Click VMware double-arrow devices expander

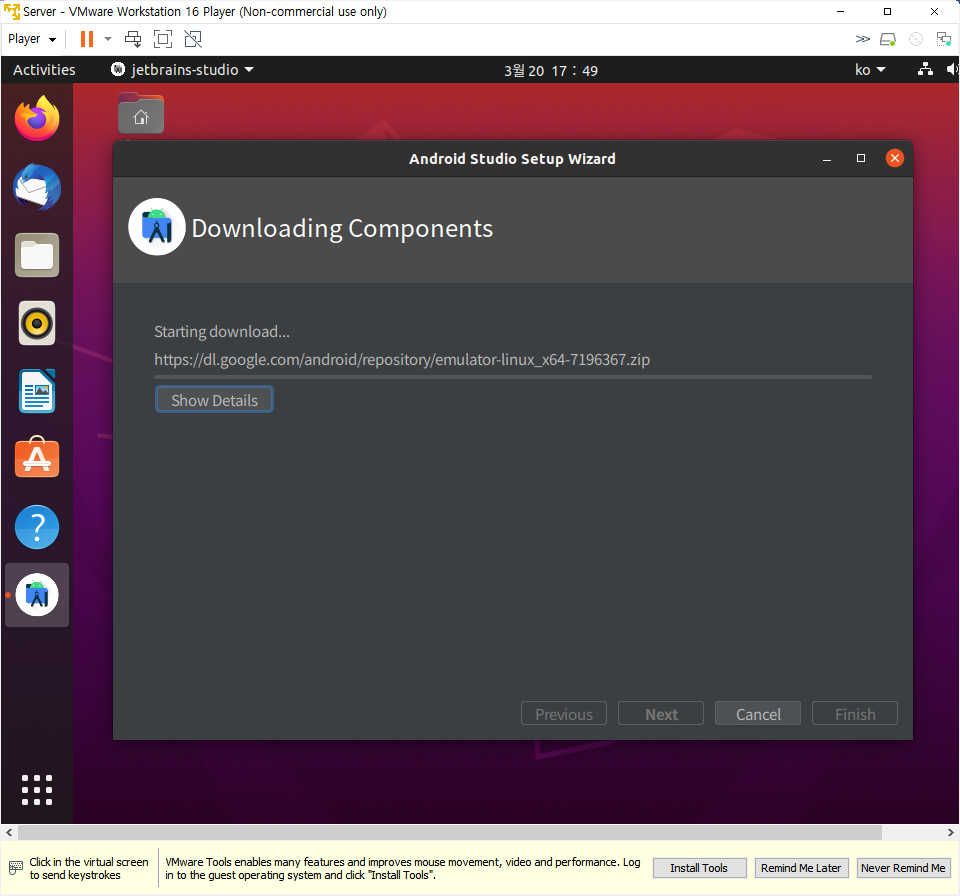pyautogui.click(x=862, y=39)
